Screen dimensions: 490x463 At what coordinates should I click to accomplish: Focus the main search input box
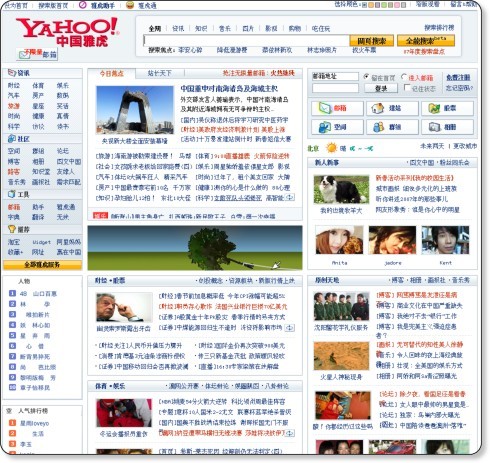tap(246, 41)
